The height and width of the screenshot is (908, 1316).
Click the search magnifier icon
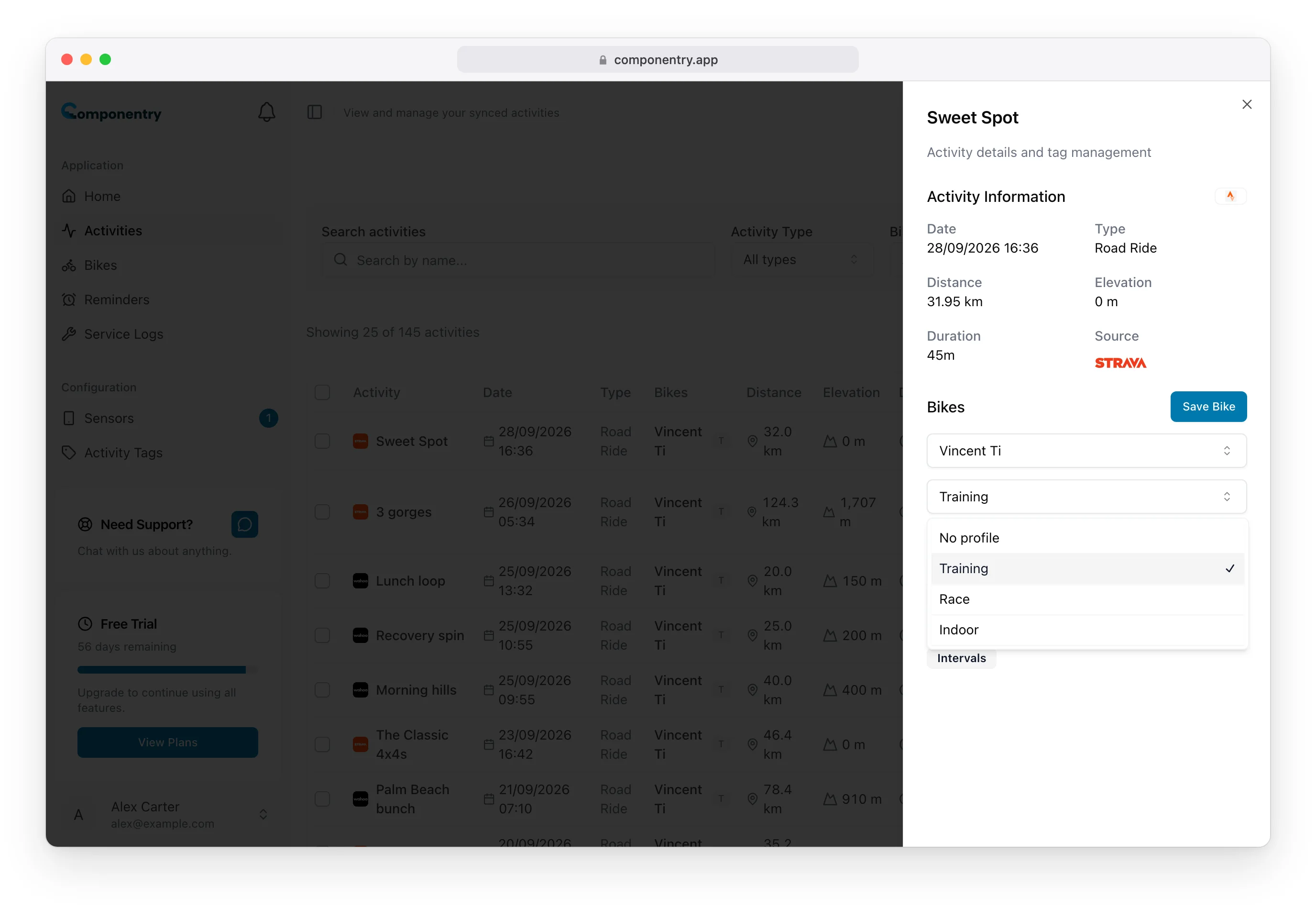(340, 259)
